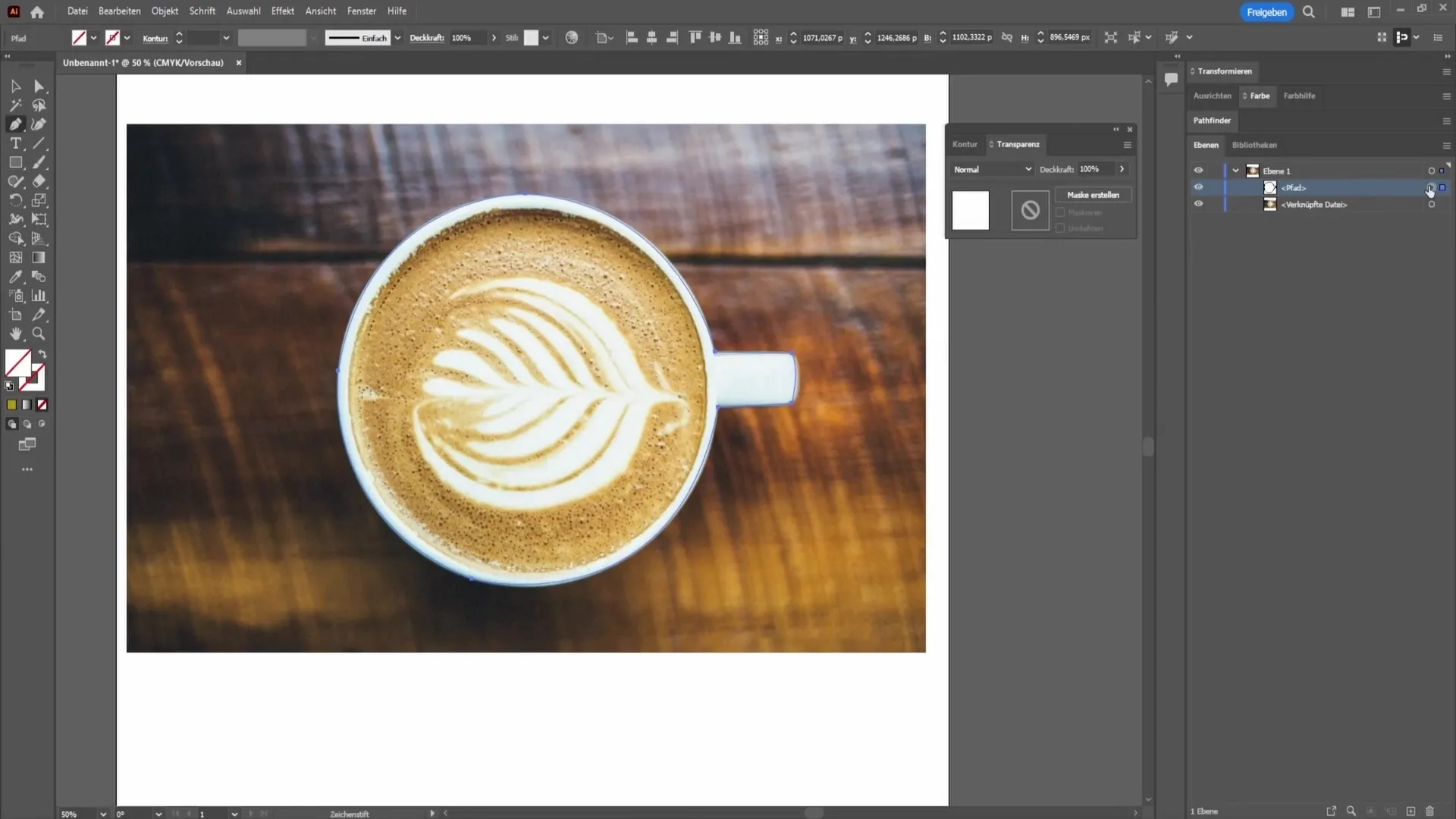Image resolution: width=1456 pixels, height=819 pixels.
Task: Switch to the Kontur panel tab
Action: click(x=965, y=144)
